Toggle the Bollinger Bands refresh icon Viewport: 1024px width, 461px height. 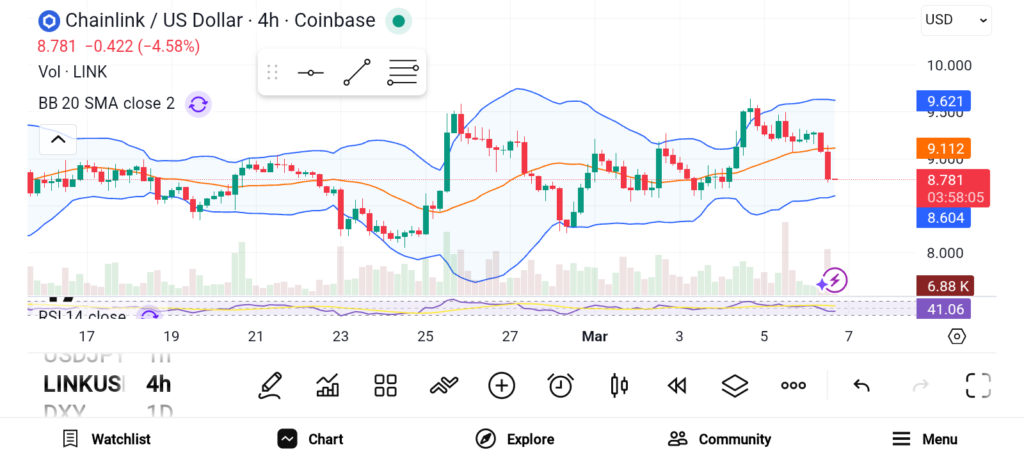[198, 103]
